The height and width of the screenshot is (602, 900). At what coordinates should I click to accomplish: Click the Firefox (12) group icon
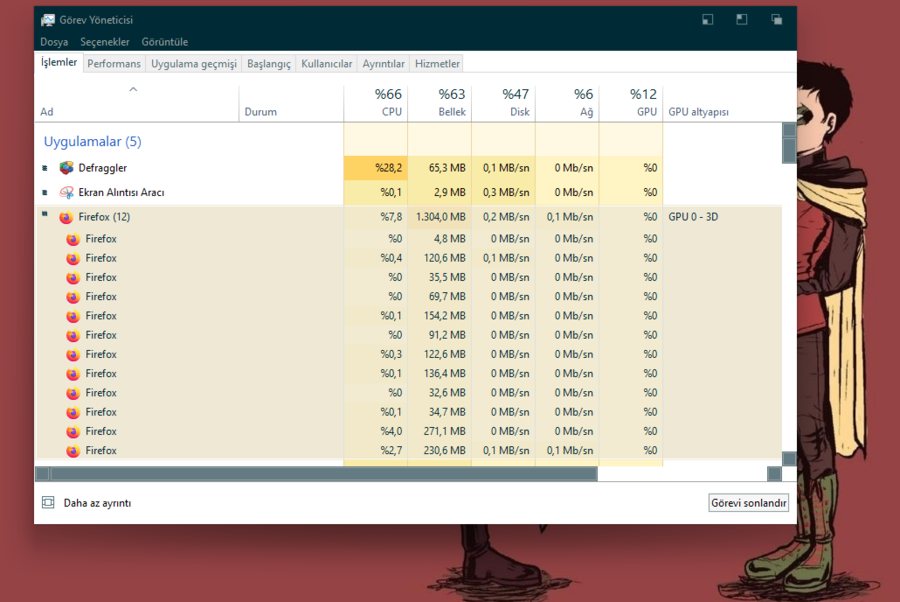pyautogui.click(x=66, y=217)
